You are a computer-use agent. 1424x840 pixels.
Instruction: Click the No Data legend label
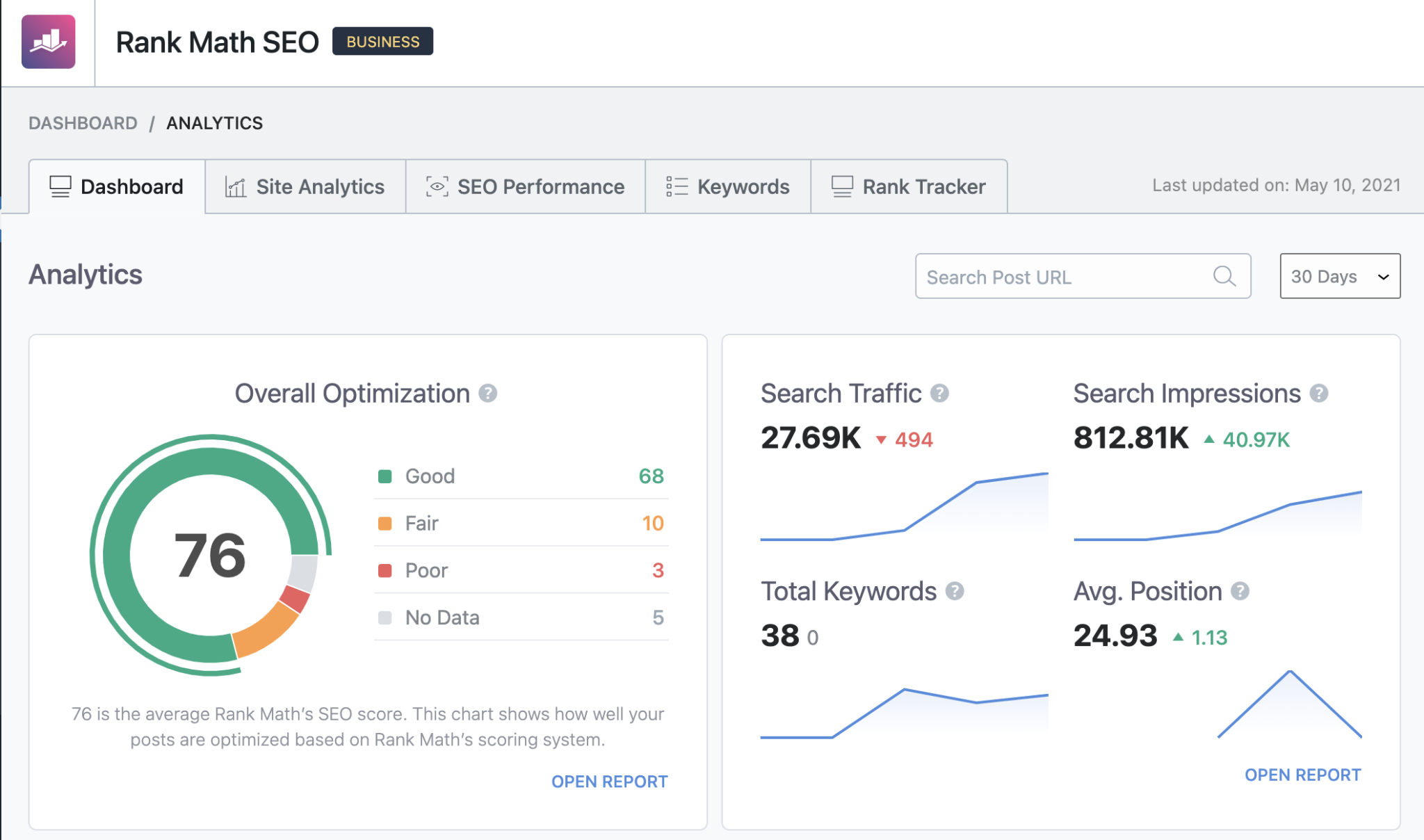(x=442, y=617)
